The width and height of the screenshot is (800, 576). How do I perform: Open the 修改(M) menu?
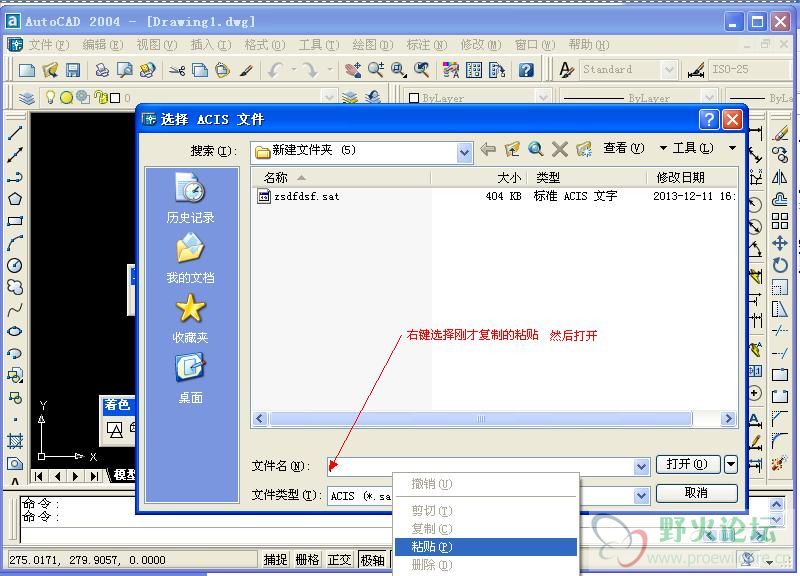click(x=481, y=45)
